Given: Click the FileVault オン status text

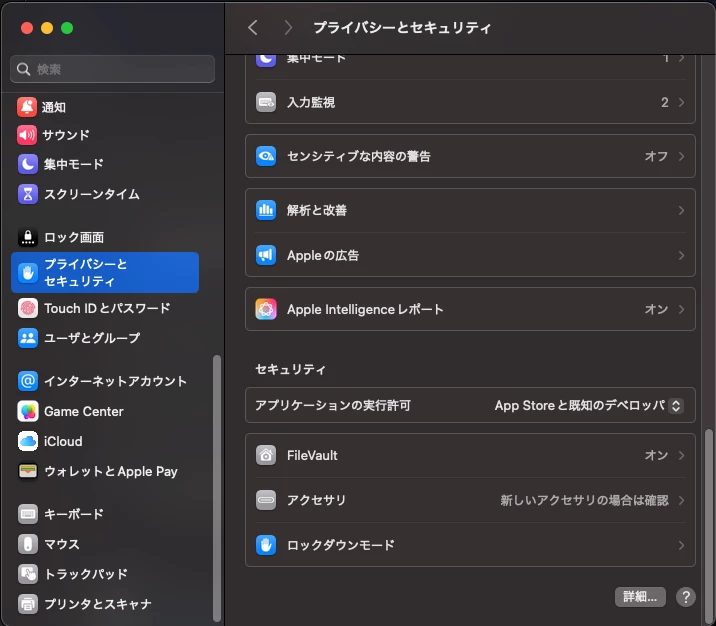Looking at the screenshot, I should pos(656,455).
